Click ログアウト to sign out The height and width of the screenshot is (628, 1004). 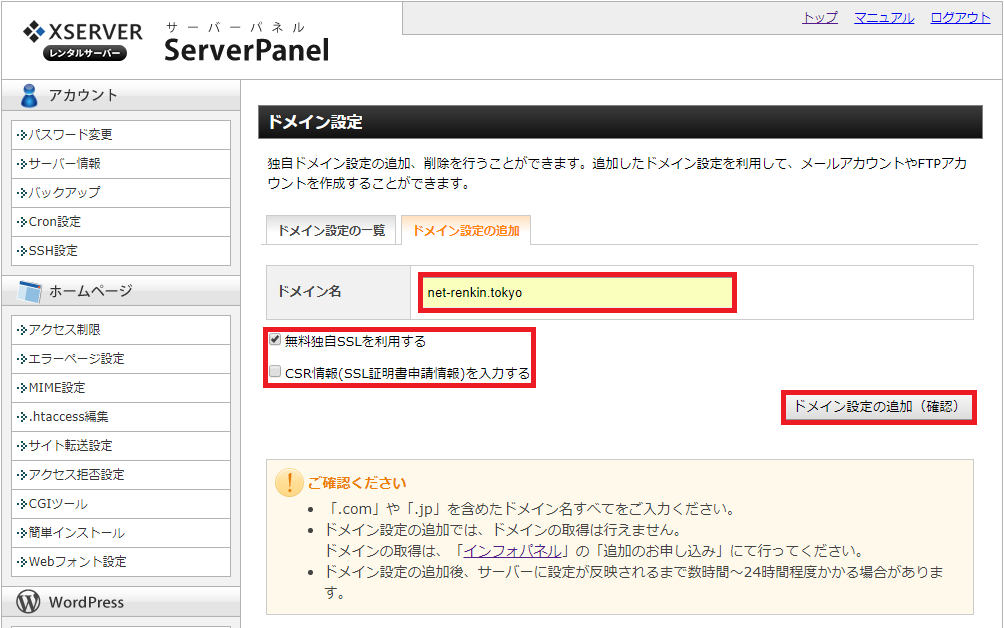coord(960,18)
